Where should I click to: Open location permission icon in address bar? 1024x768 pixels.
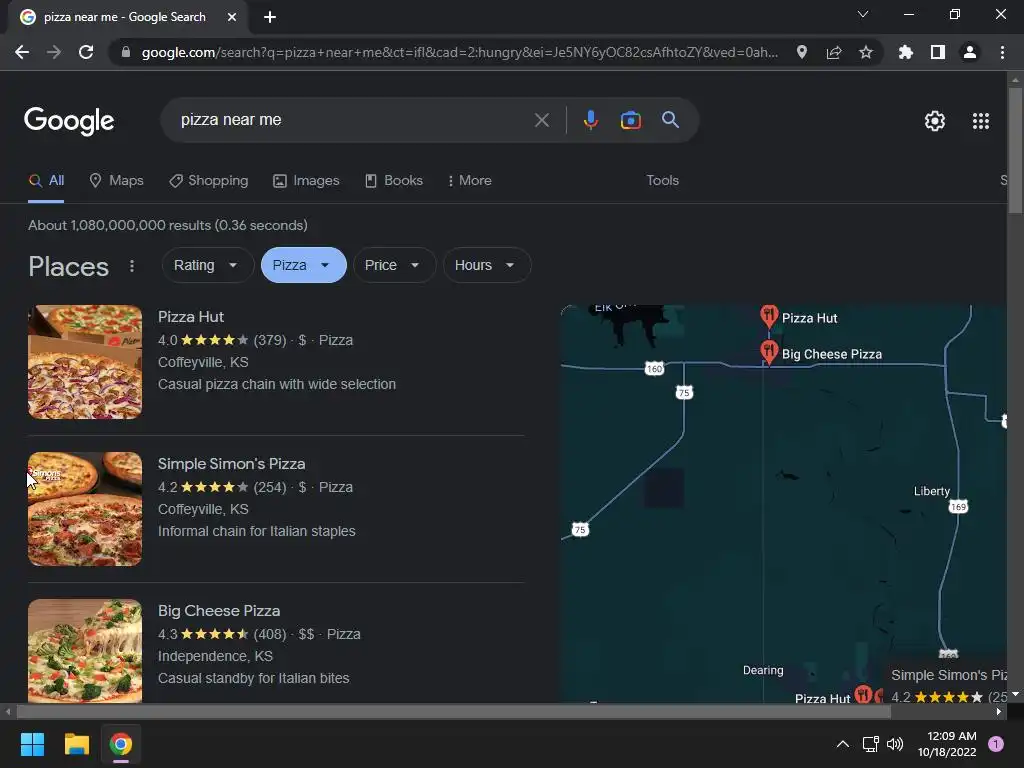coord(802,52)
